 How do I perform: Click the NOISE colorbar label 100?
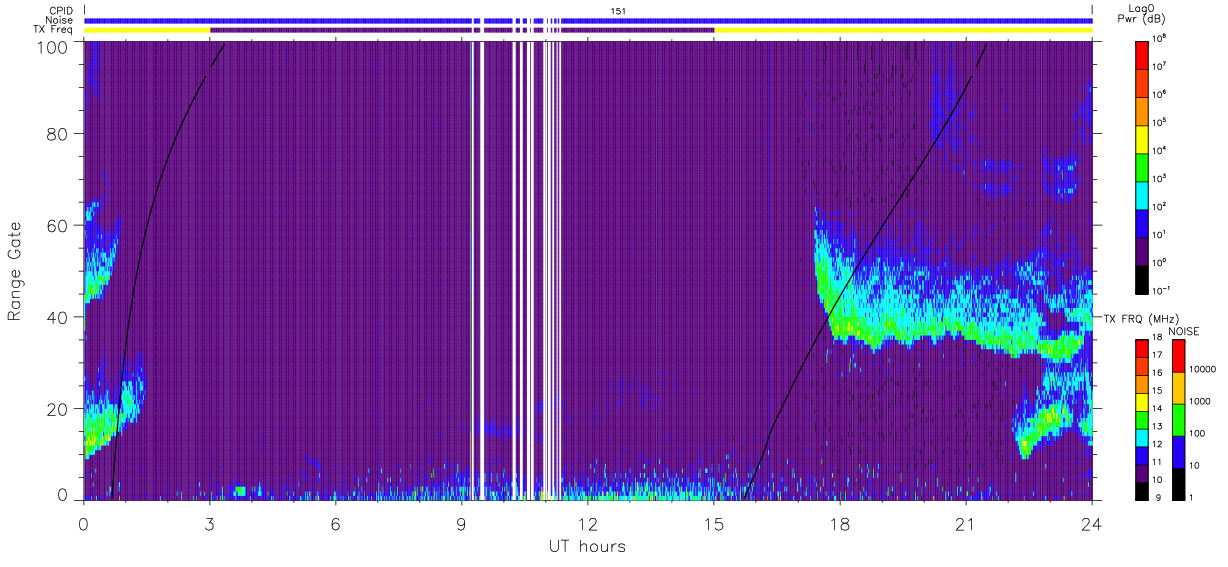[x=1198, y=435]
